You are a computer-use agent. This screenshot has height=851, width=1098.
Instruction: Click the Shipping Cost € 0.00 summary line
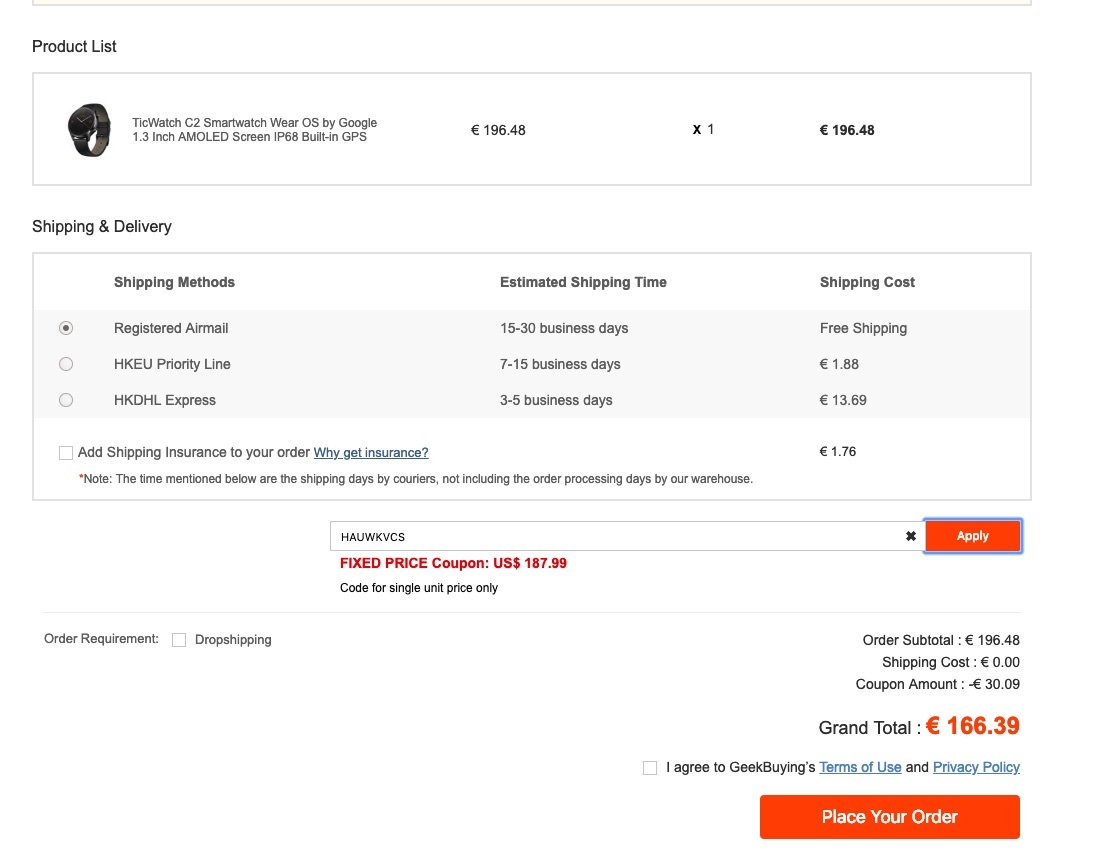951,662
